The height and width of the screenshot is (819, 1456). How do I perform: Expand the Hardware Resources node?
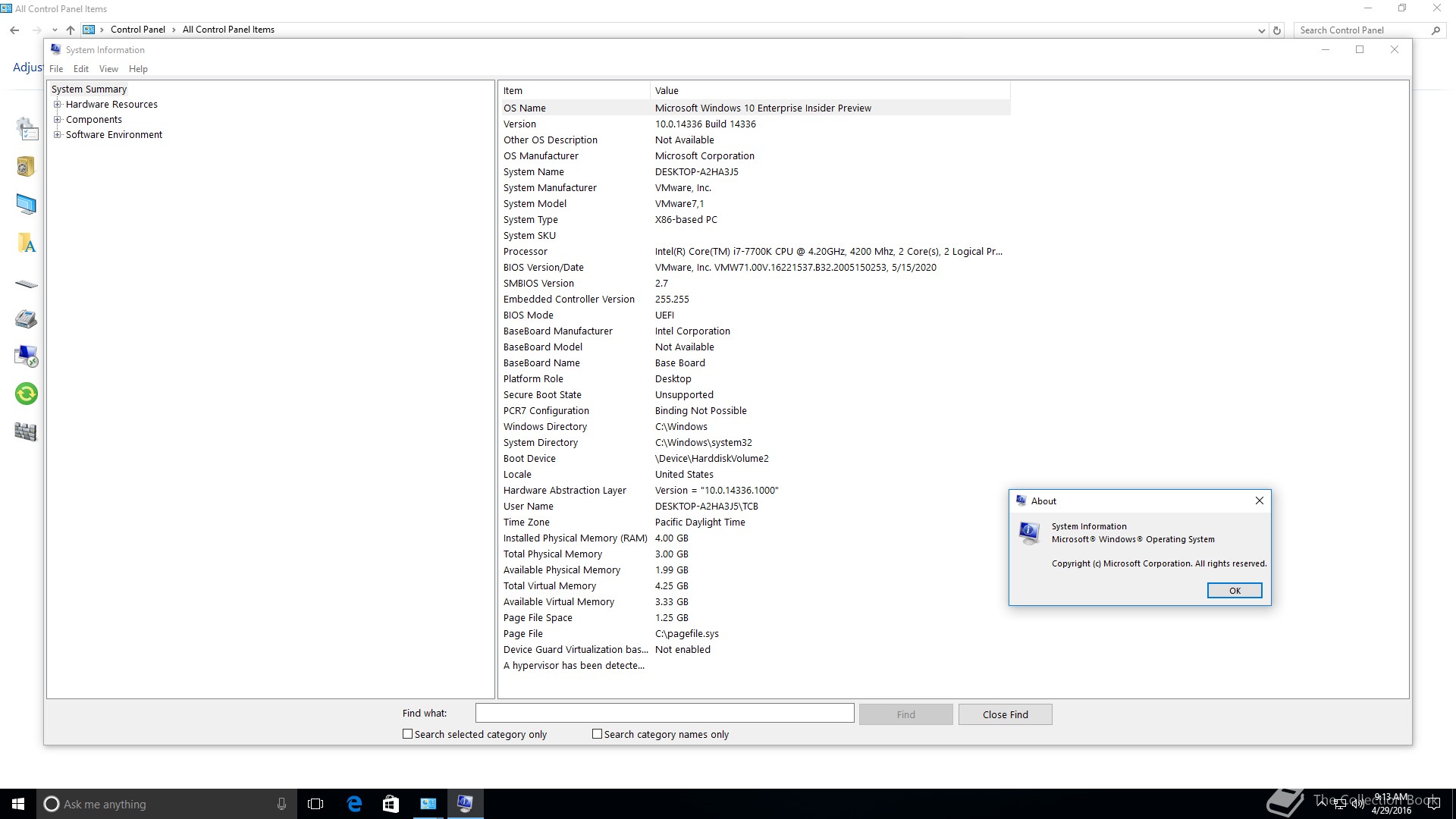57,105
